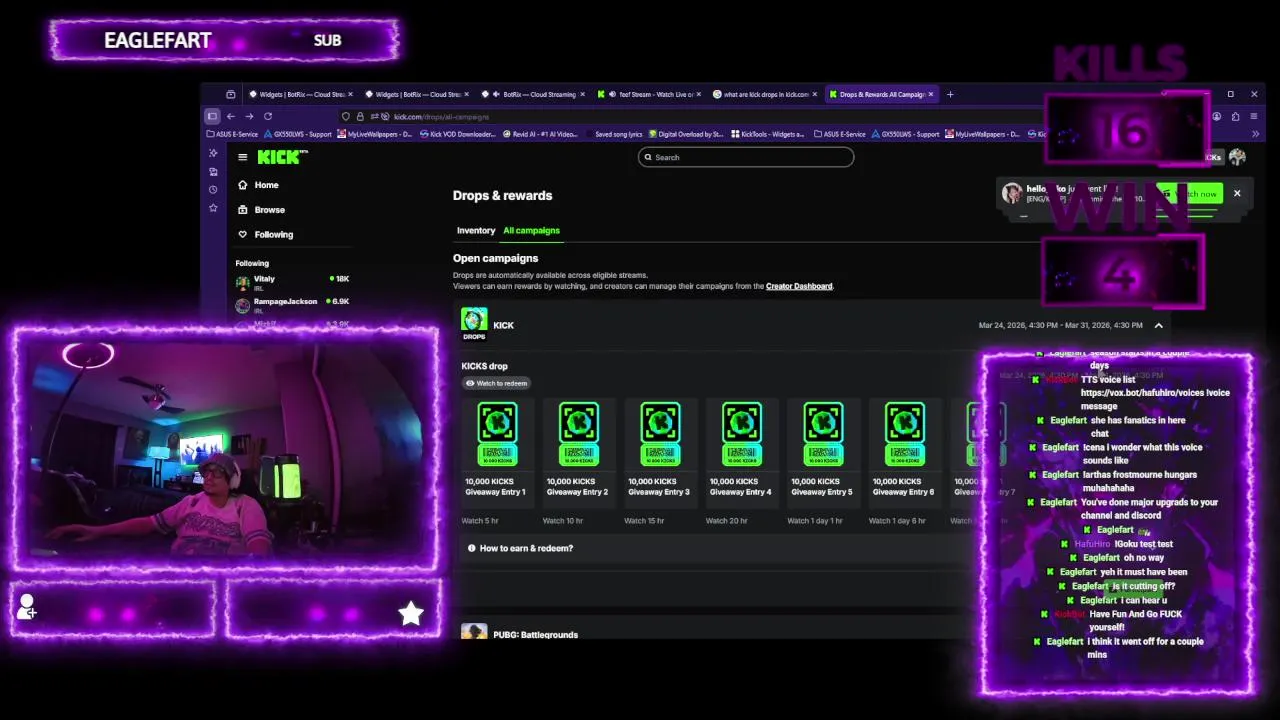Open the Following page in the sidebar
1280x720 pixels.
[x=265, y=234]
